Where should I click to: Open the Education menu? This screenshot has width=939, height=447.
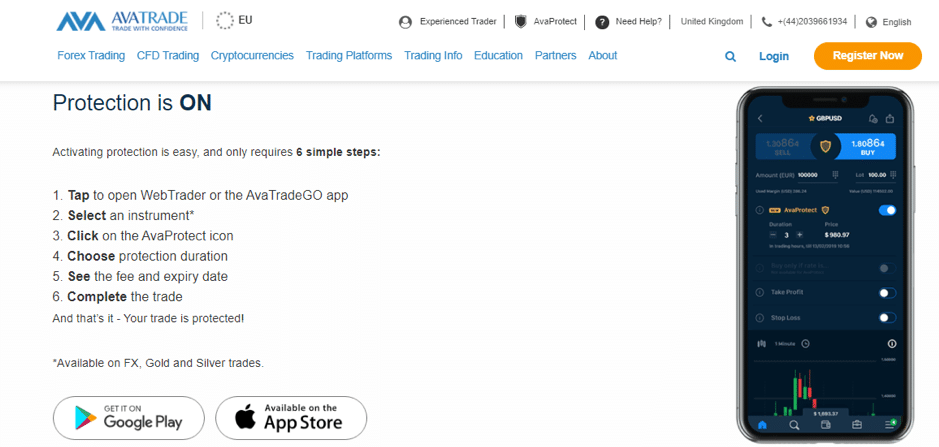coord(498,56)
